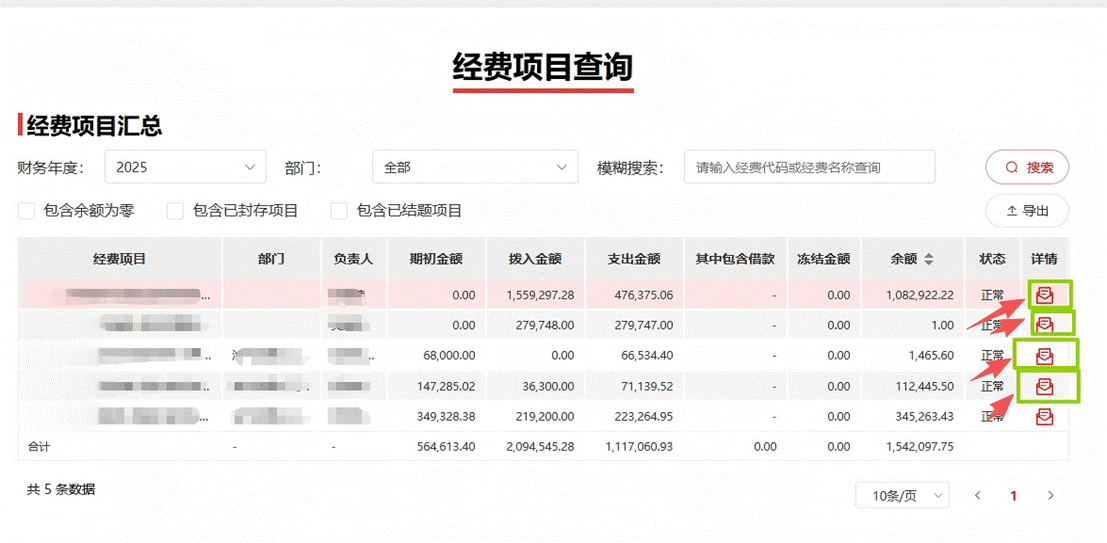Viewport: 1107px width, 543px height.
Task: Enable the 包含余额为零 checkbox
Action: (x=27, y=211)
